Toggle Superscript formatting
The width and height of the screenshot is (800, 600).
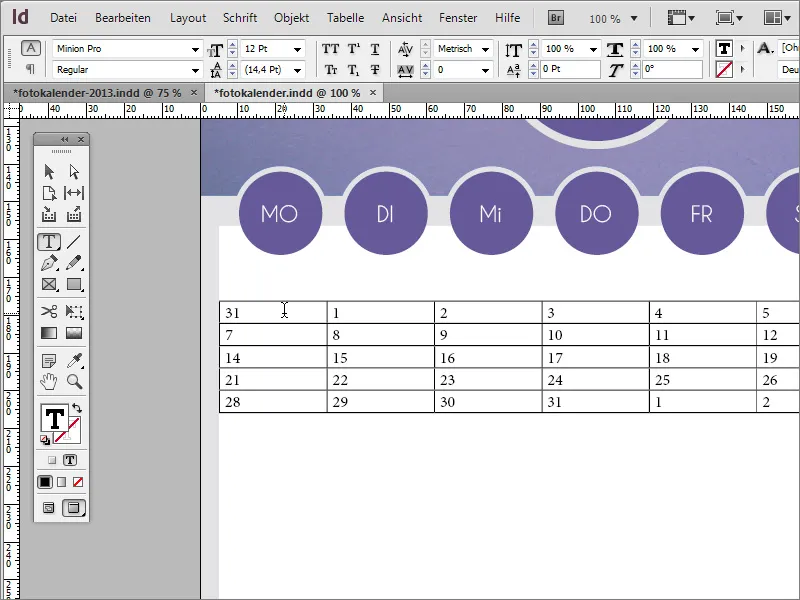354,49
